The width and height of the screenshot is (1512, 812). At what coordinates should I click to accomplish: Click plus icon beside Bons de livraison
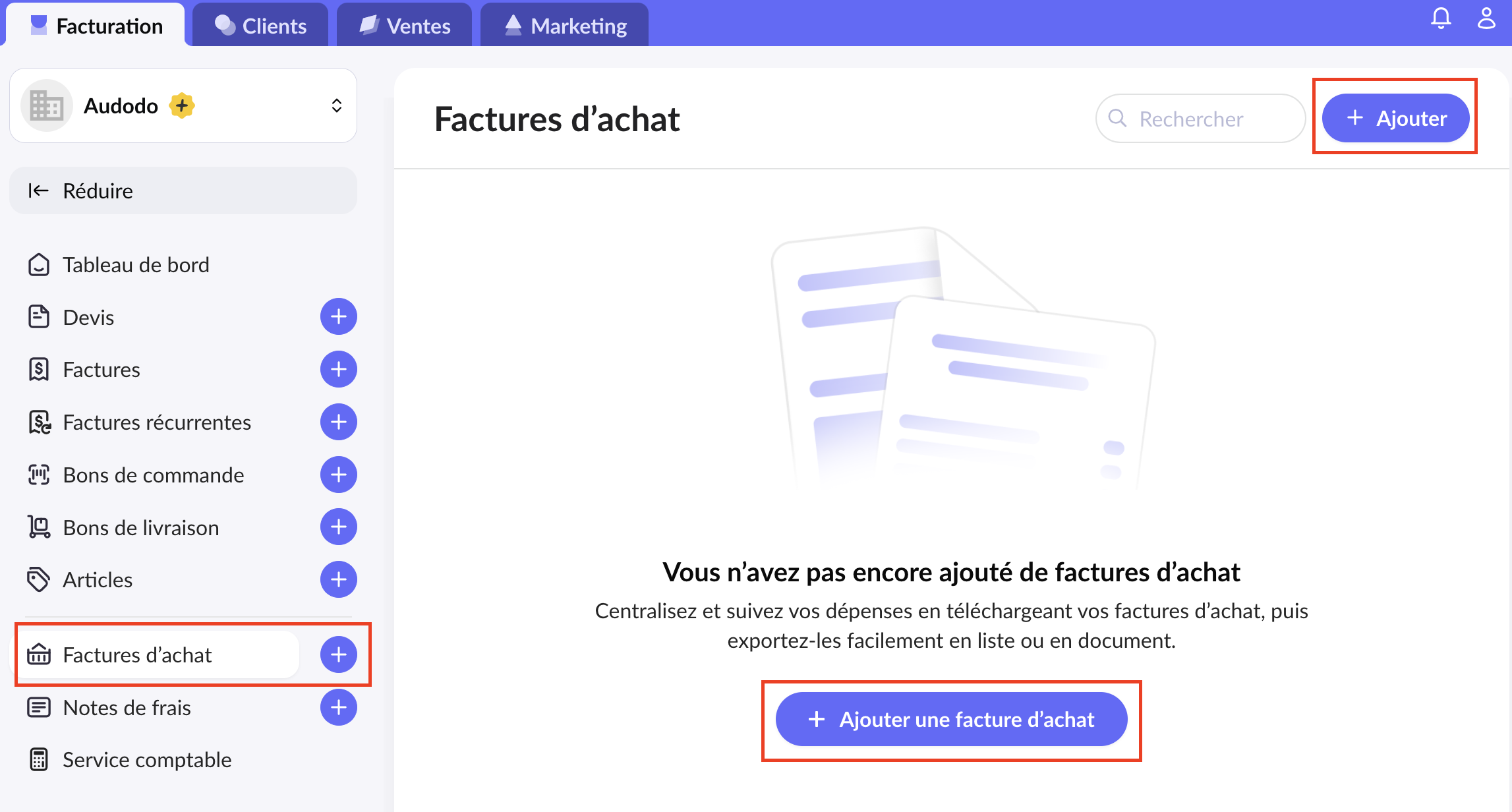click(339, 527)
